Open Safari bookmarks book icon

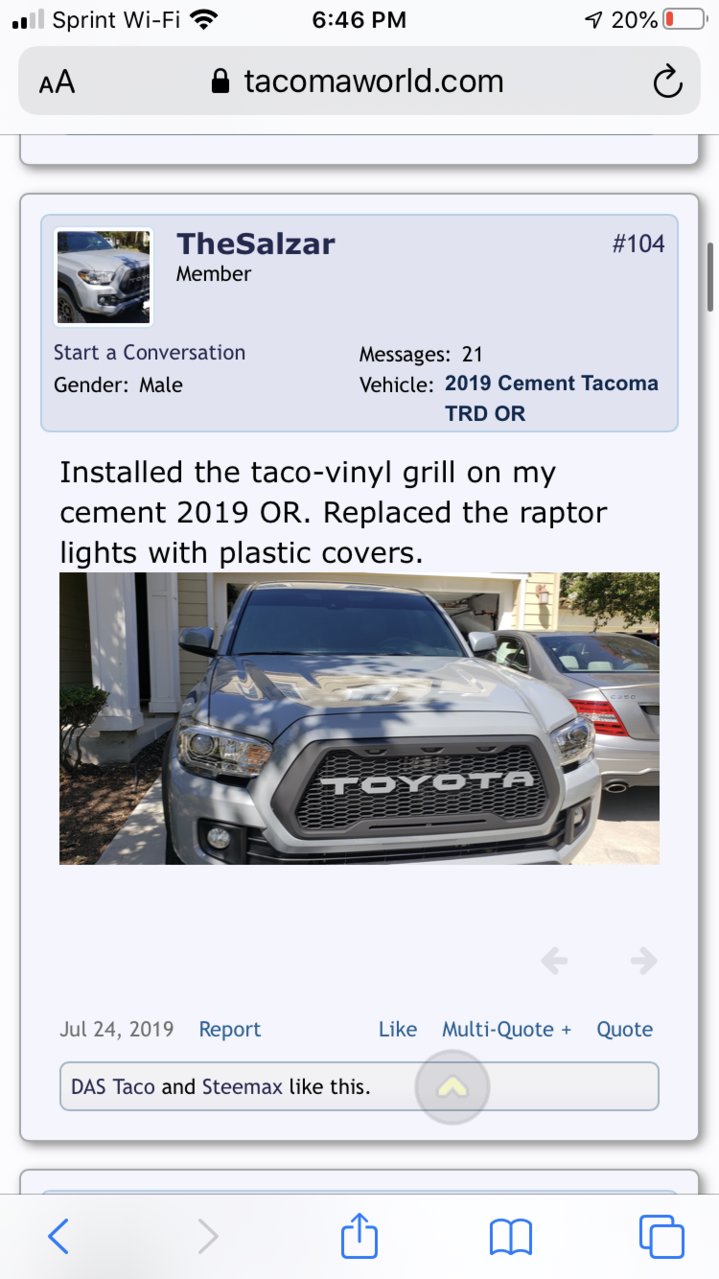(x=511, y=1238)
